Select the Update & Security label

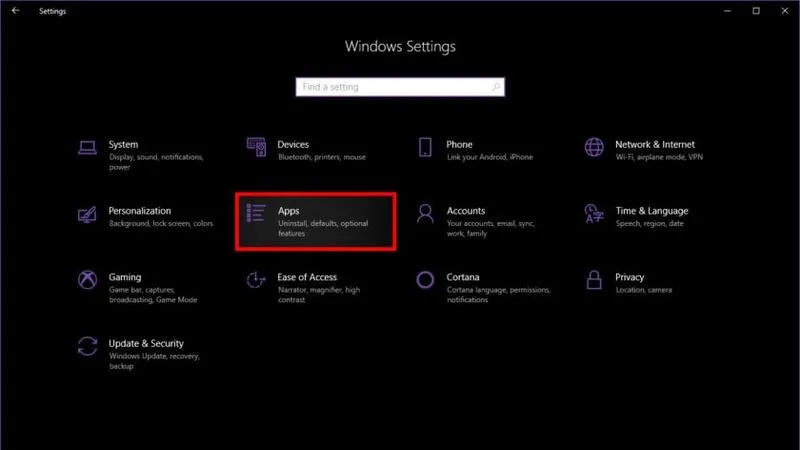pos(145,343)
